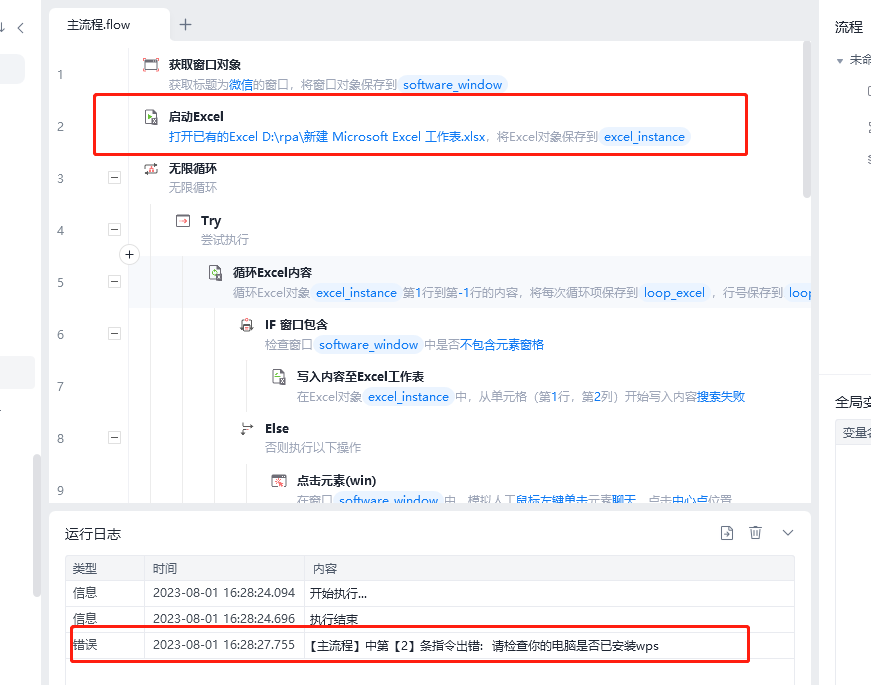Screen dimensions: 871x685
Task: Click the plus button to insert an instruction
Action: tap(129, 254)
